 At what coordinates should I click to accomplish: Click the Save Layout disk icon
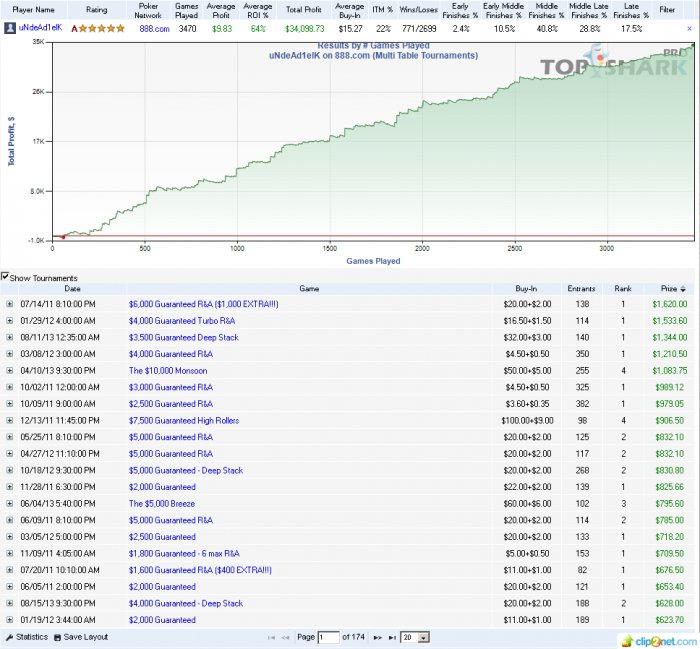pos(60,637)
